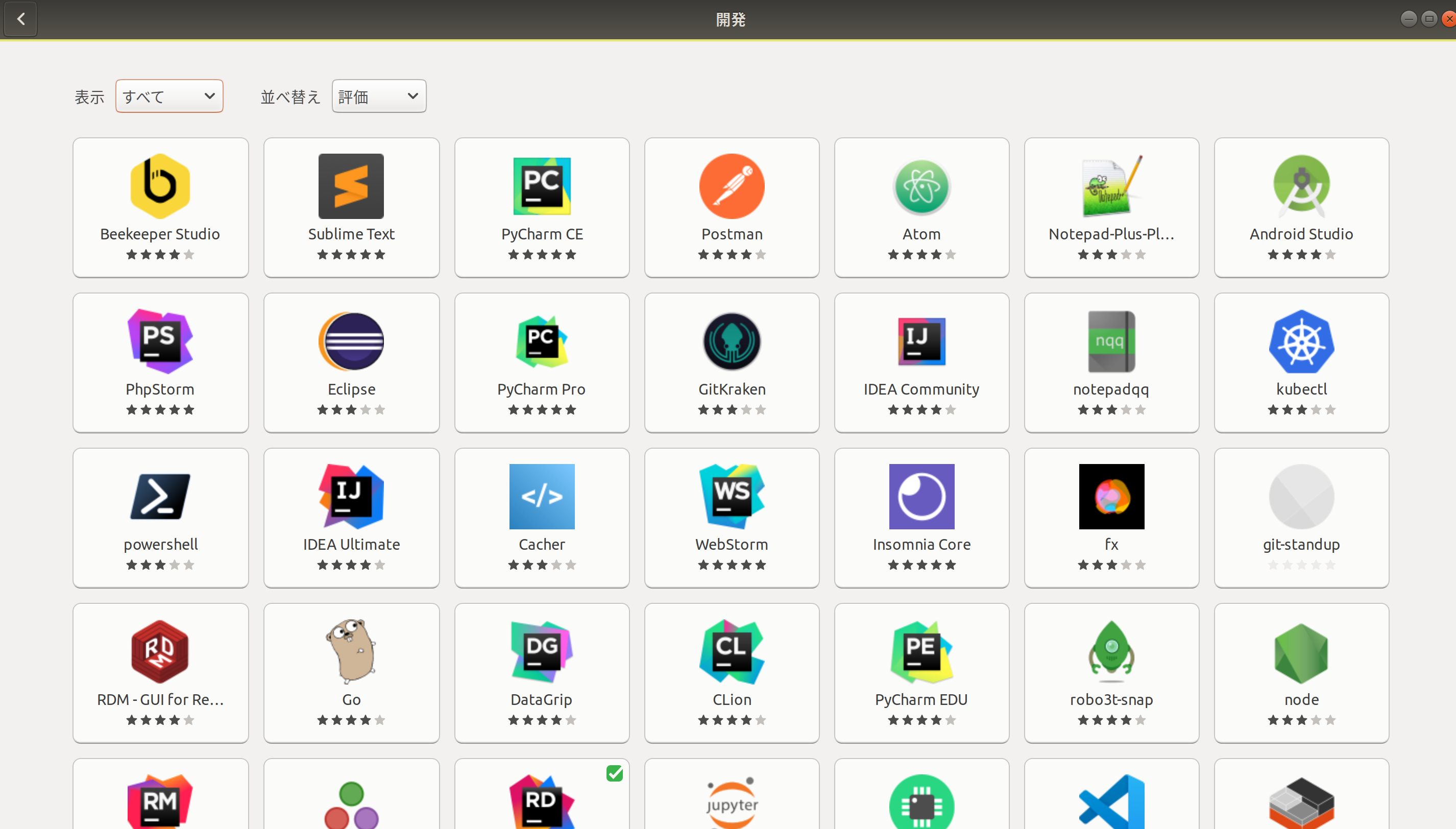Click the WebStorm icon
Viewport: 1456px width, 829px height.
click(732, 497)
